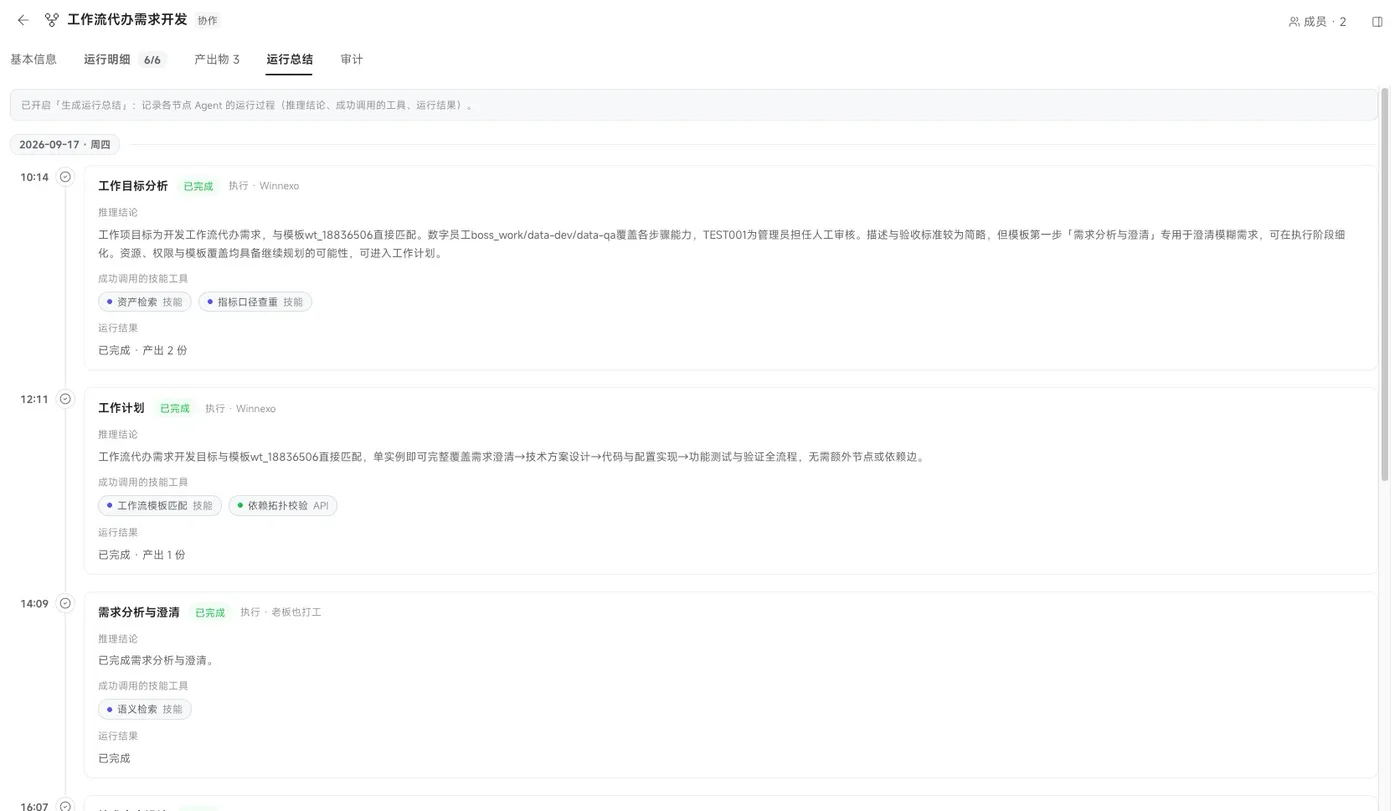
Task: Click the page title 工作流代办需求开发
Action: tap(127, 20)
